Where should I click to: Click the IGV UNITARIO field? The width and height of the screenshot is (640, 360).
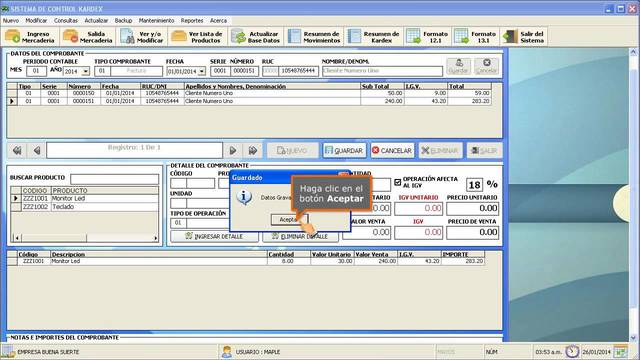pyautogui.click(x=418, y=209)
